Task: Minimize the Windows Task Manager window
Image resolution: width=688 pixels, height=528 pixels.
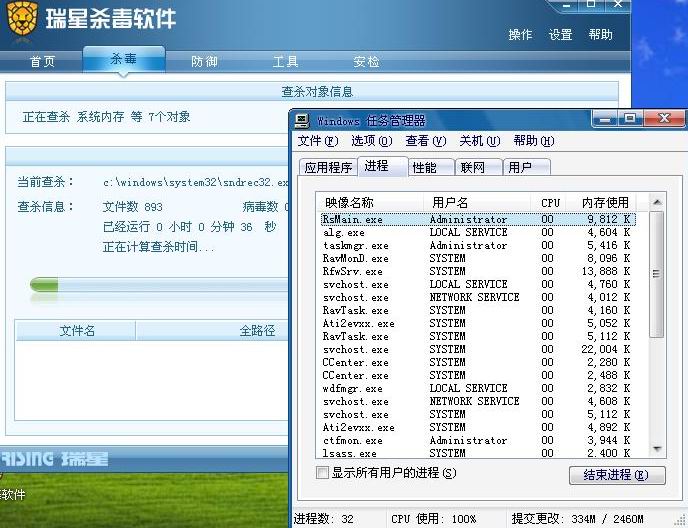Action: (x=605, y=119)
